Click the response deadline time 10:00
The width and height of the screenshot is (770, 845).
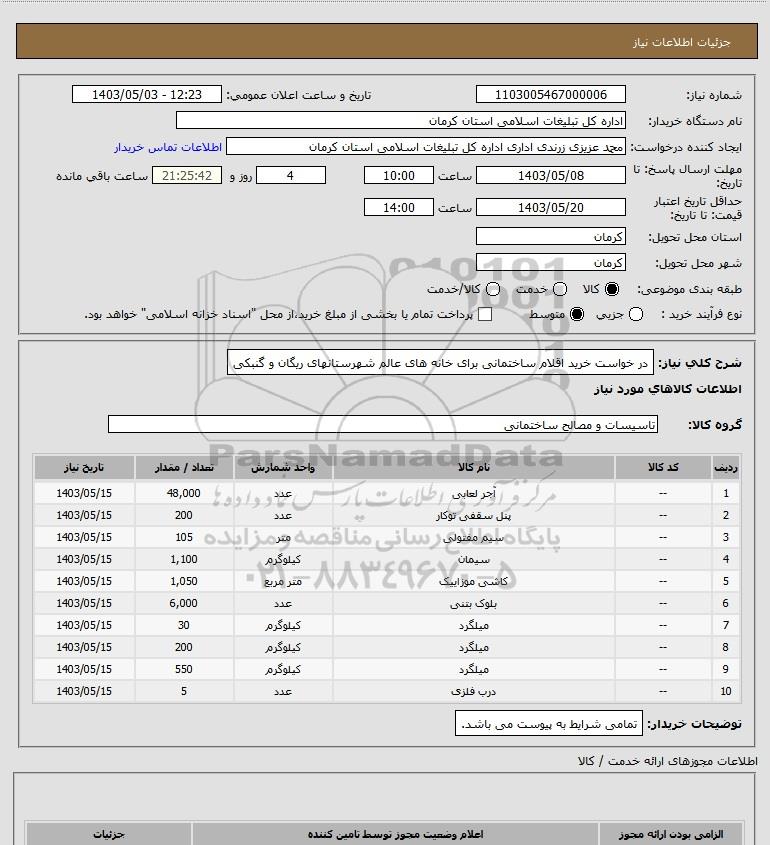tap(399, 175)
